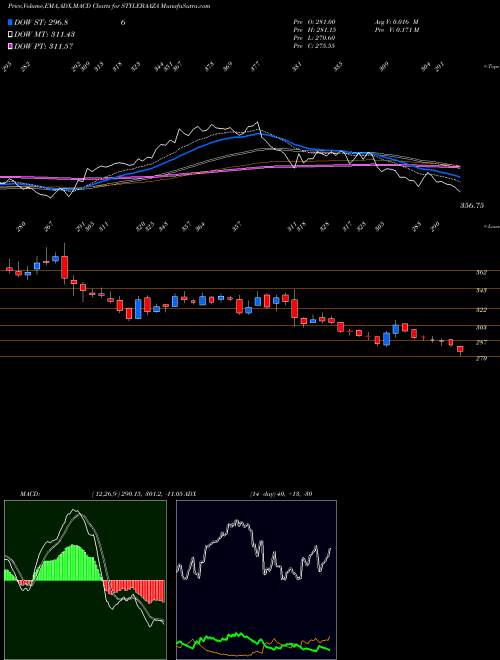500x660 pixels.
Task: Click the last red candlestick near 279
Action: click(x=460, y=349)
